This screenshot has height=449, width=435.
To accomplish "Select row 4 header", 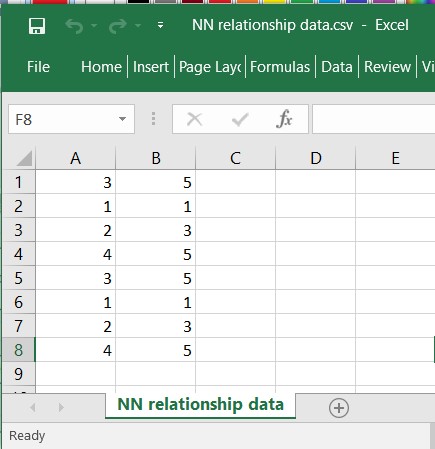I will tap(19, 254).
